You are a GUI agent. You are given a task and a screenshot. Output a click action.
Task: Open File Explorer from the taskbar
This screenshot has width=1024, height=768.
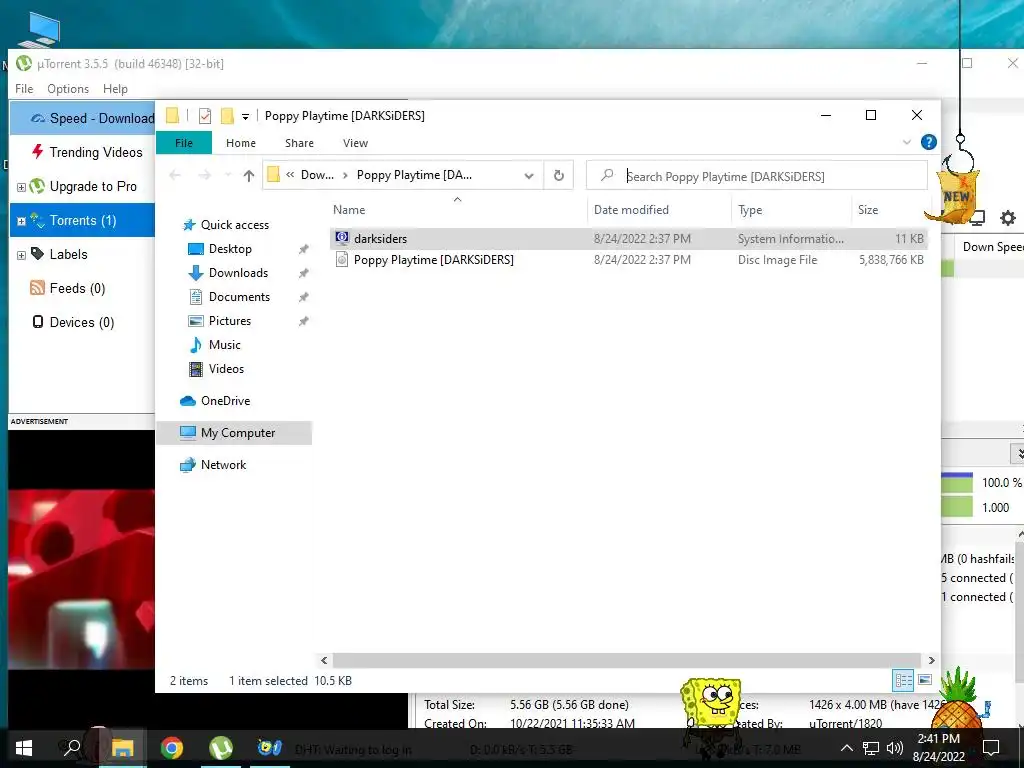click(x=122, y=748)
